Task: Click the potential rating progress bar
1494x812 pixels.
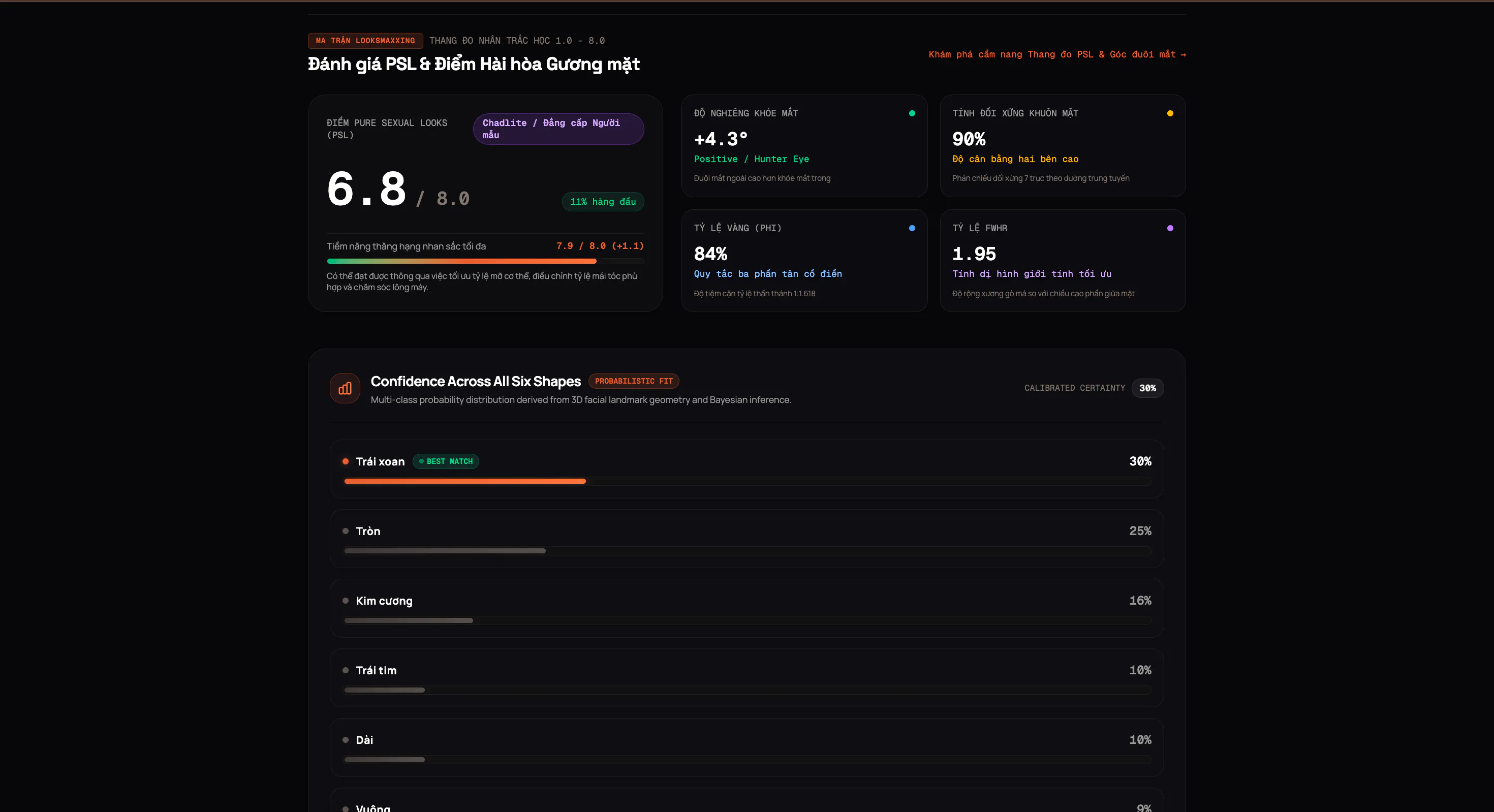Action: 485,261
